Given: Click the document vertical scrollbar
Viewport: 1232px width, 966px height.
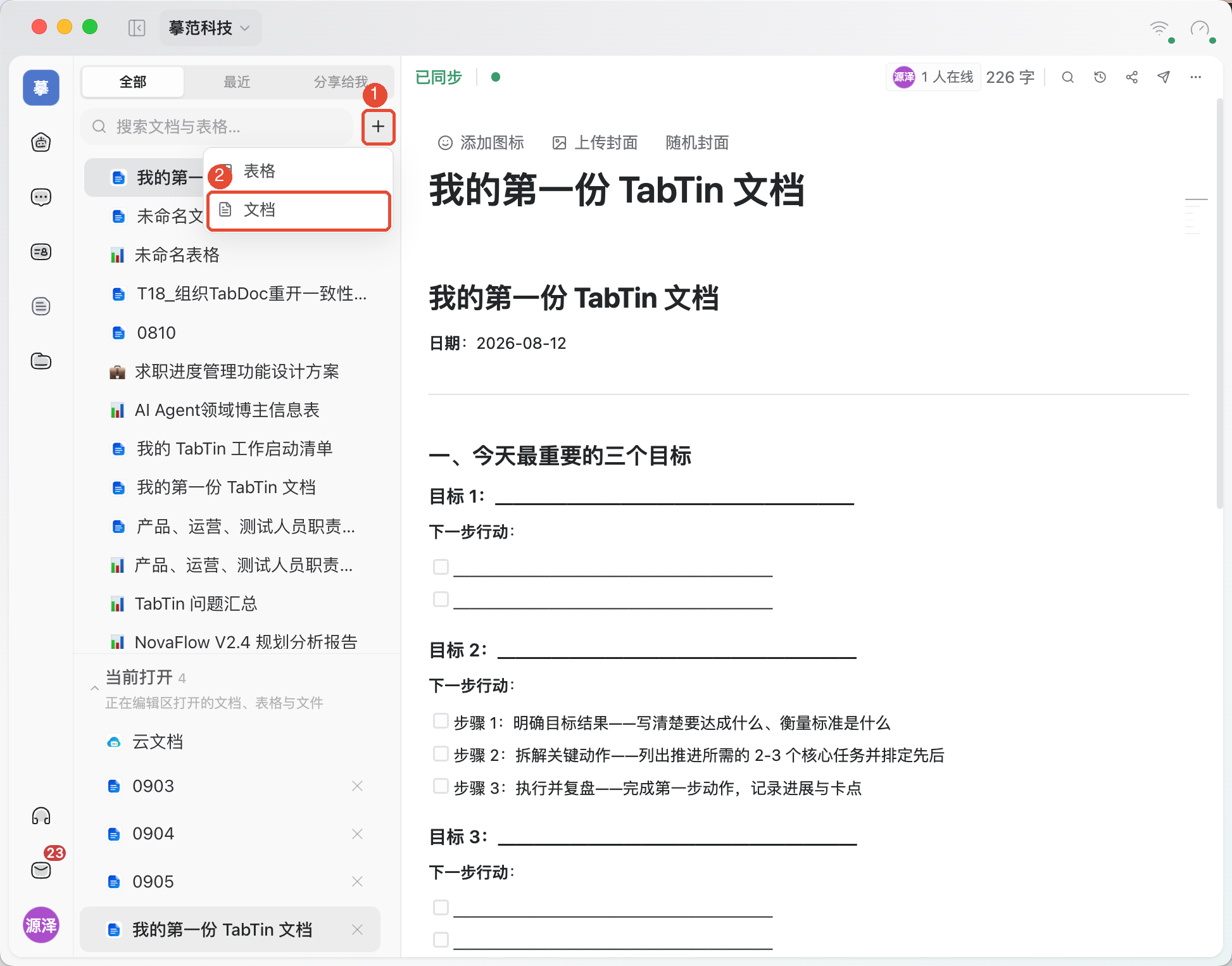Looking at the screenshot, I should pyautogui.click(x=1219, y=304).
